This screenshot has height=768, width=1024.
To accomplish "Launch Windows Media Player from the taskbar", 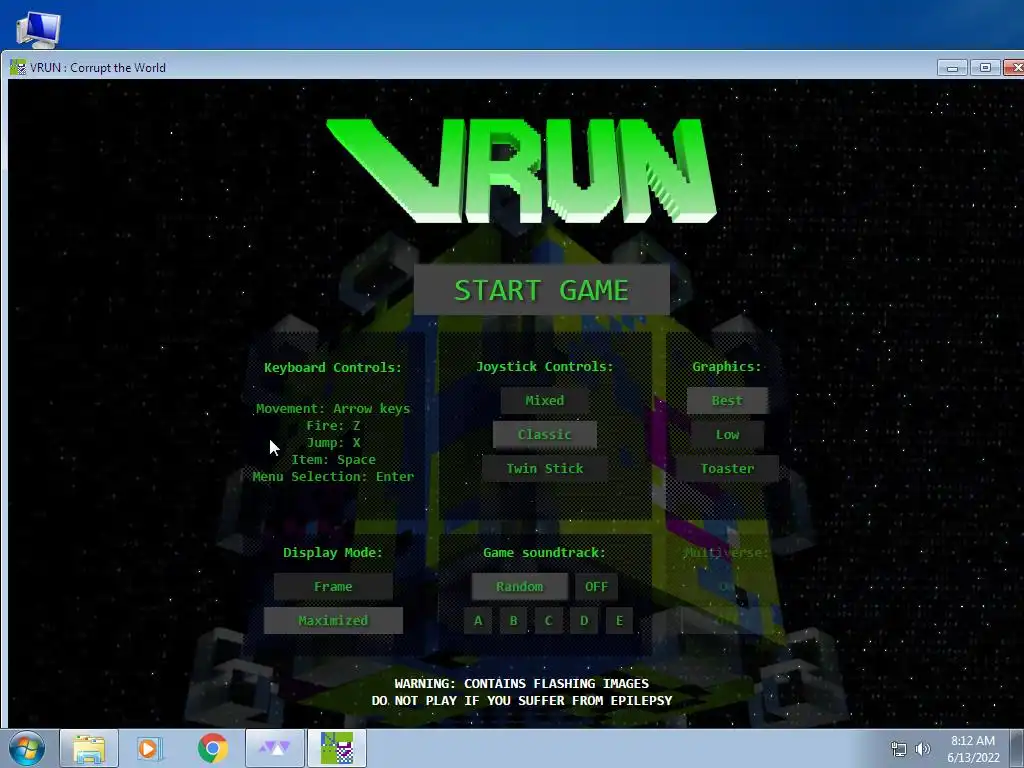I will (x=148, y=748).
